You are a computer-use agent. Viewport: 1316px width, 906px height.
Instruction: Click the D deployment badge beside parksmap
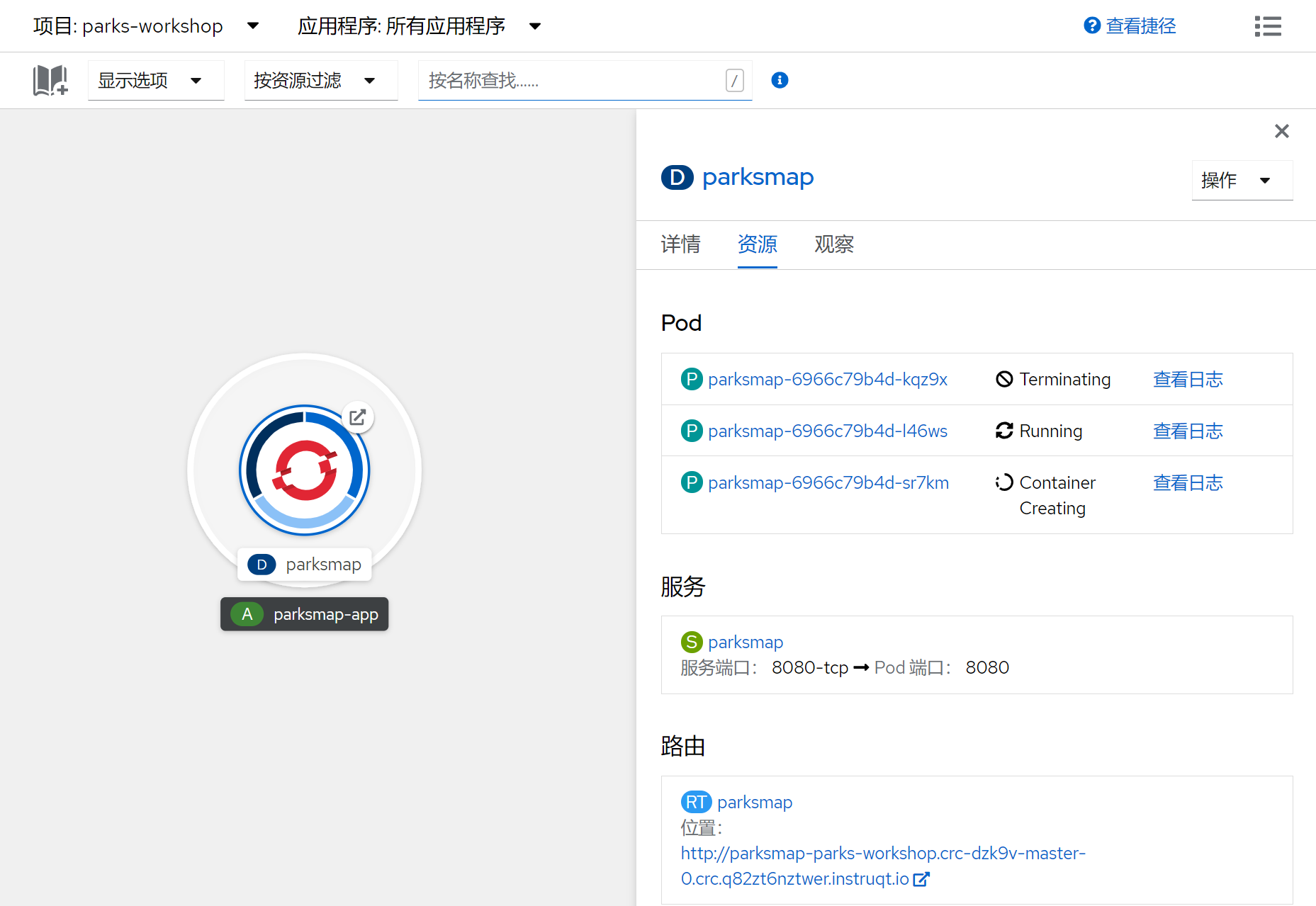[677, 177]
